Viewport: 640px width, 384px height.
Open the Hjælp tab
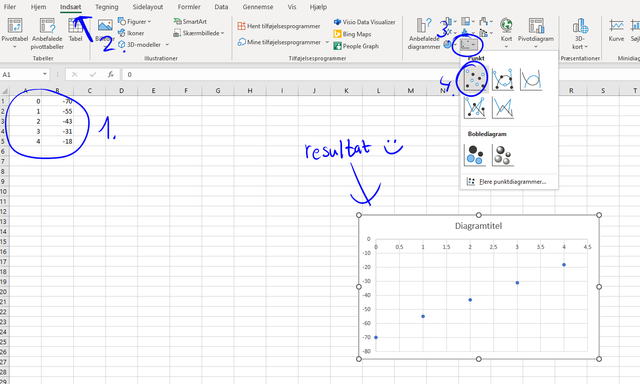point(318,7)
